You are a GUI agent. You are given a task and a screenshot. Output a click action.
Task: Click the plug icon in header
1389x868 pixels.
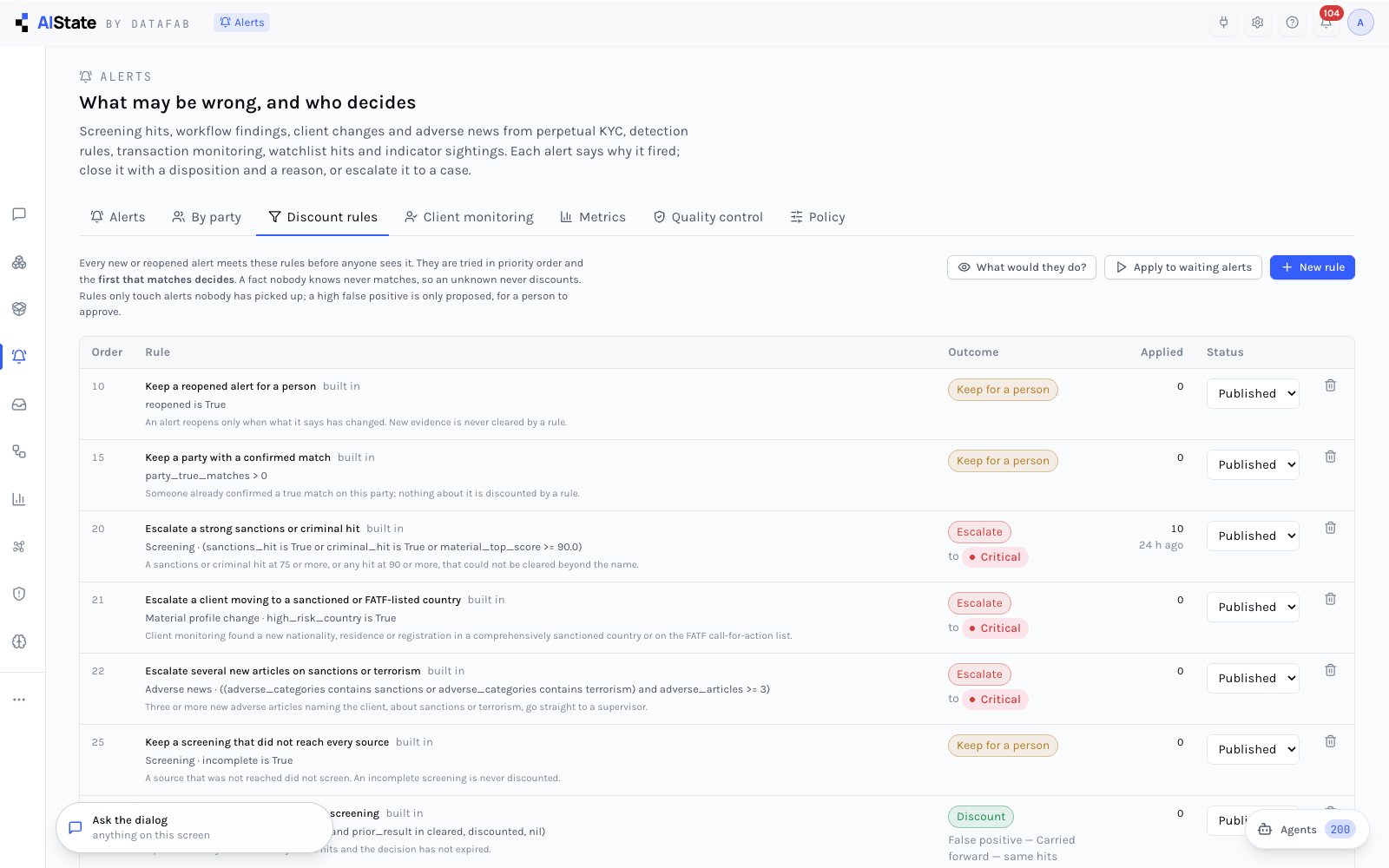click(x=1223, y=23)
